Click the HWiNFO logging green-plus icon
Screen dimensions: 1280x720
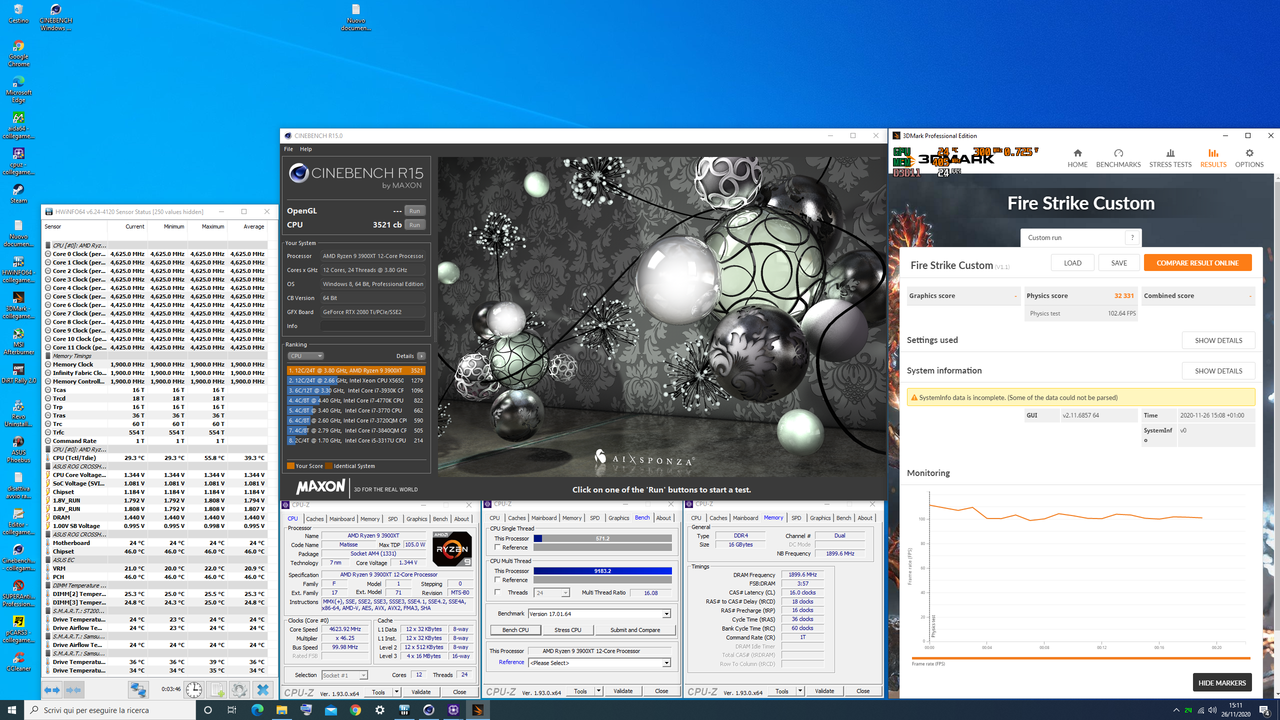[x=217, y=689]
